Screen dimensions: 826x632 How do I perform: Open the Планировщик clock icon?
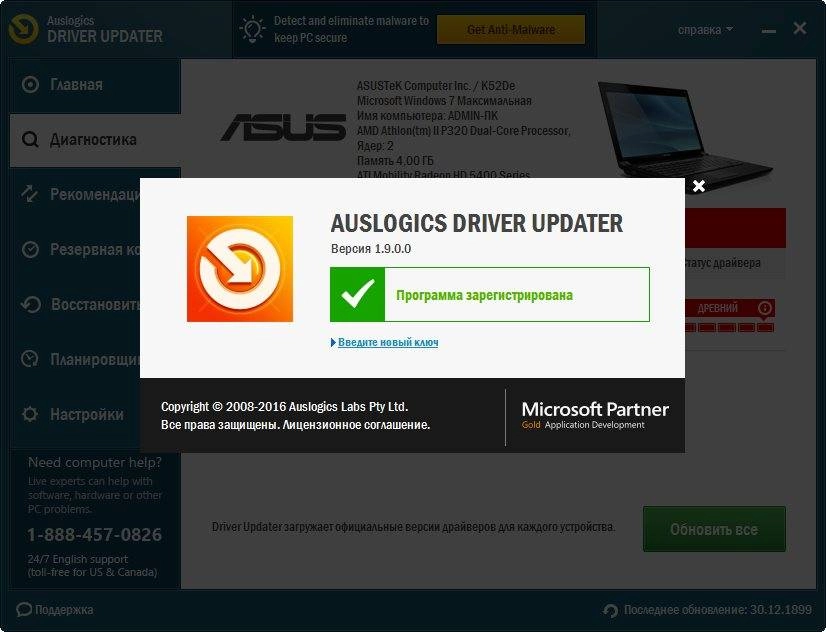point(30,359)
